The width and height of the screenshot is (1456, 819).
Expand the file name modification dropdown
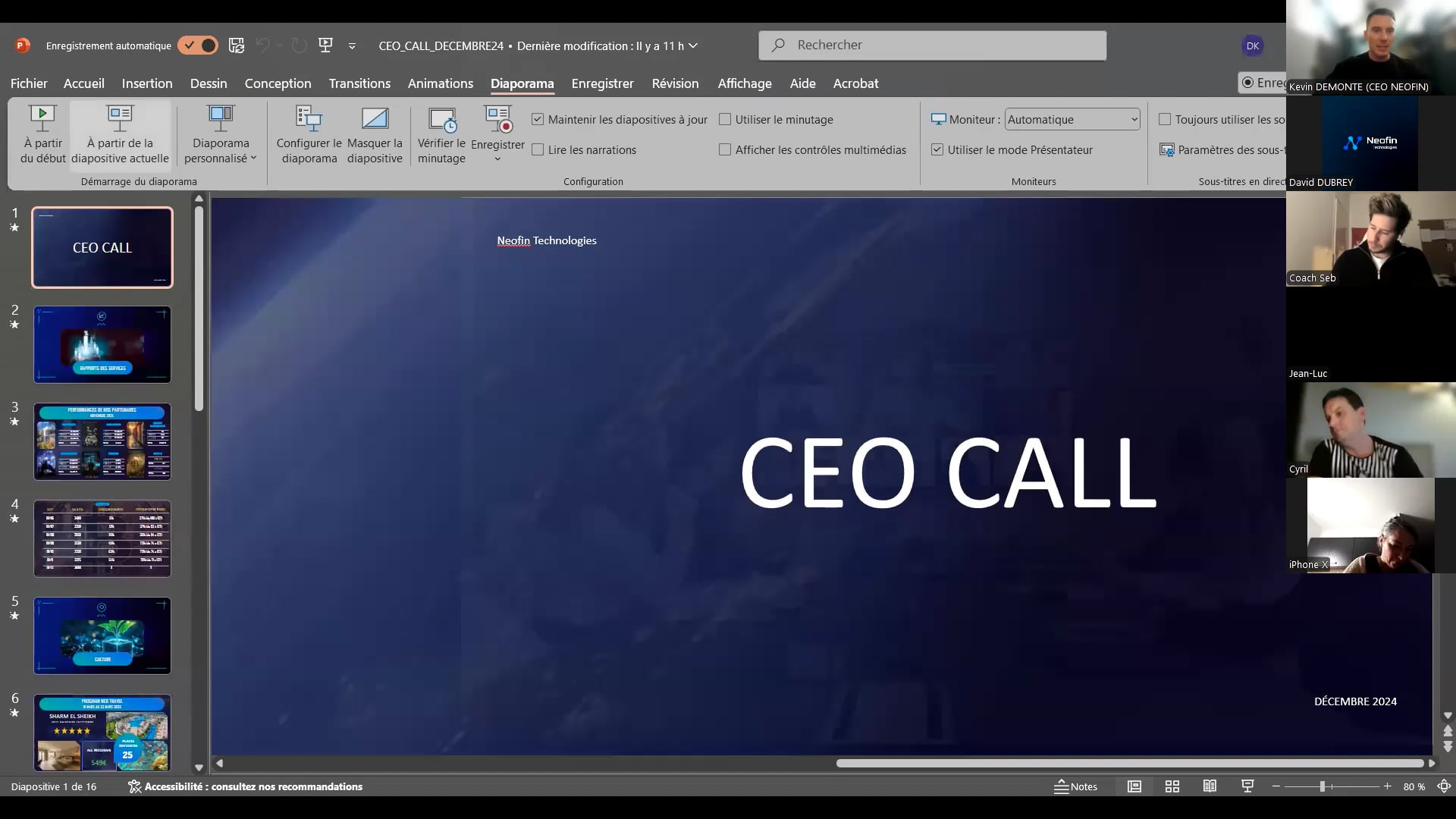click(693, 45)
